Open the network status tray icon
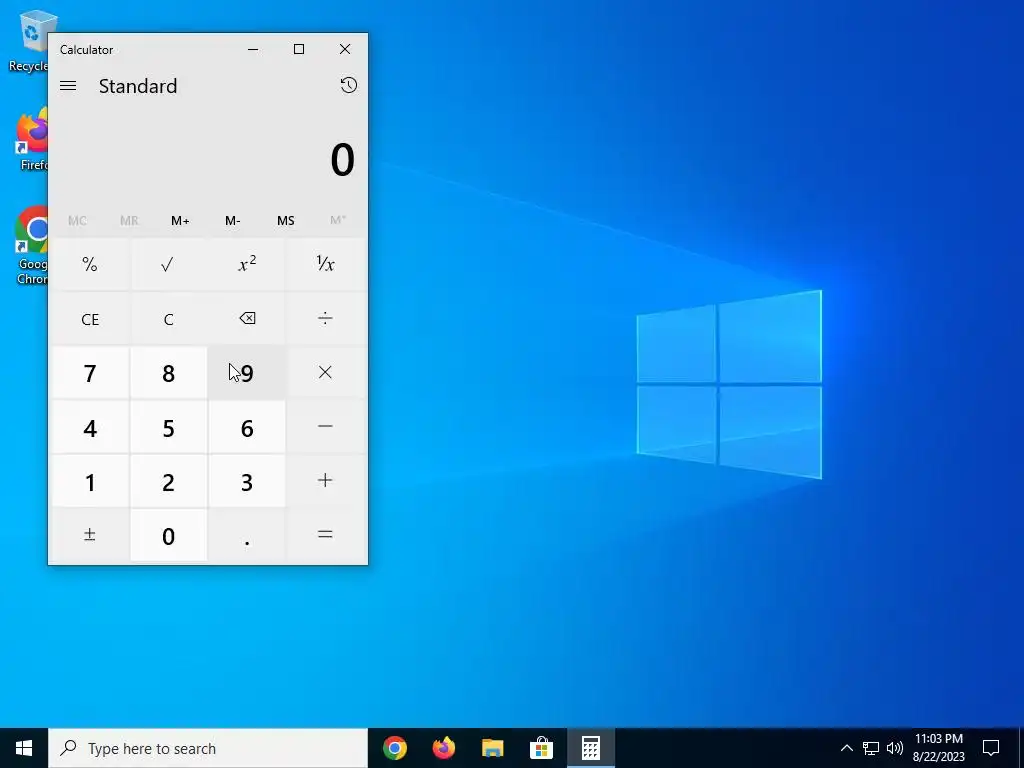Image resolution: width=1024 pixels, height=768 pixels. [871, 748]
